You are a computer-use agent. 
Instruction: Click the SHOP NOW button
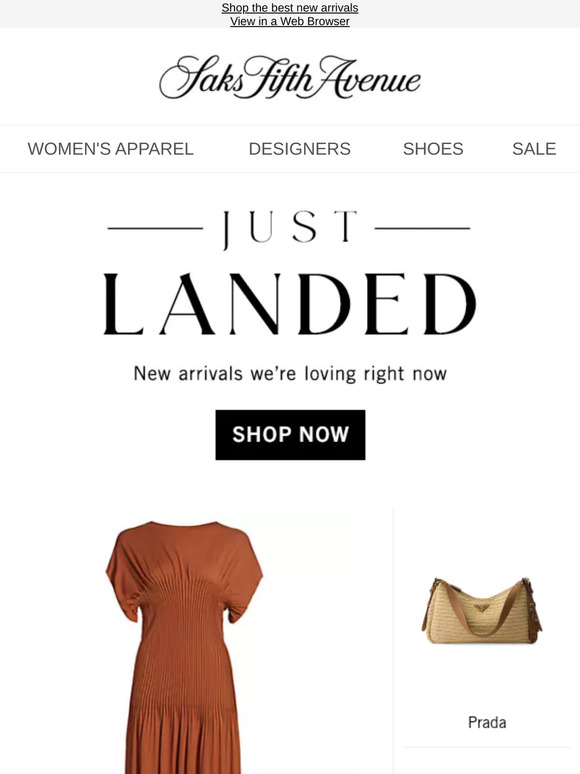[290, 434]
